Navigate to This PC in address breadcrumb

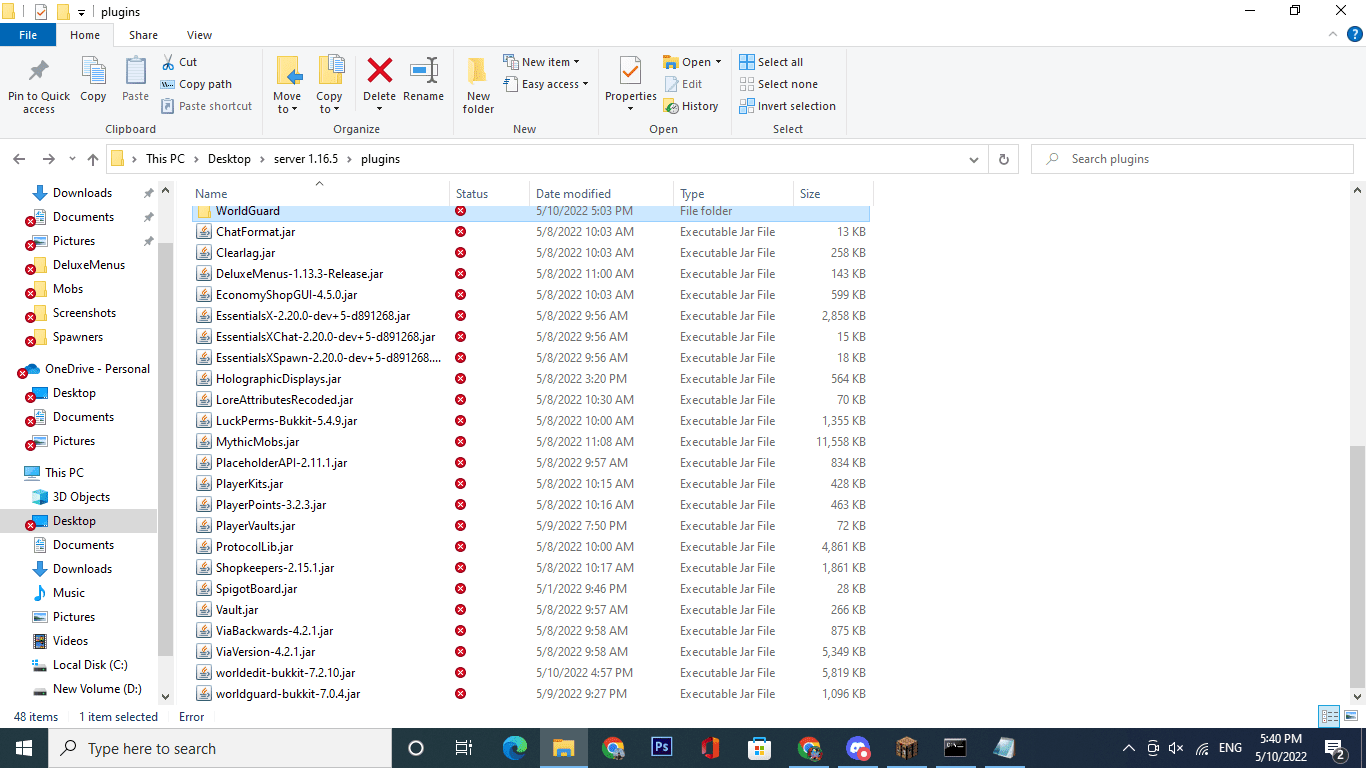click(x=166, y=159)
